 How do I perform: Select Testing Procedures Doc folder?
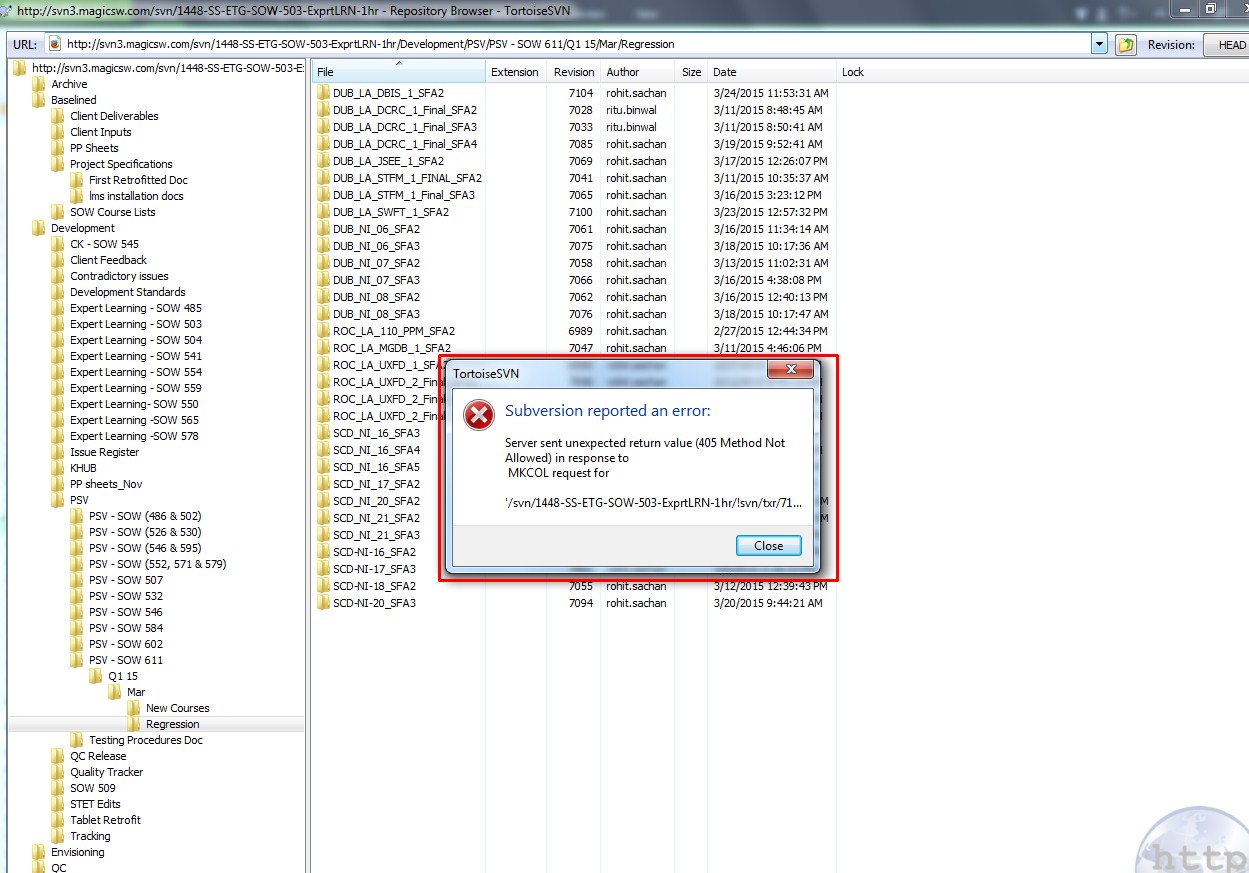[x=145, y=740]
